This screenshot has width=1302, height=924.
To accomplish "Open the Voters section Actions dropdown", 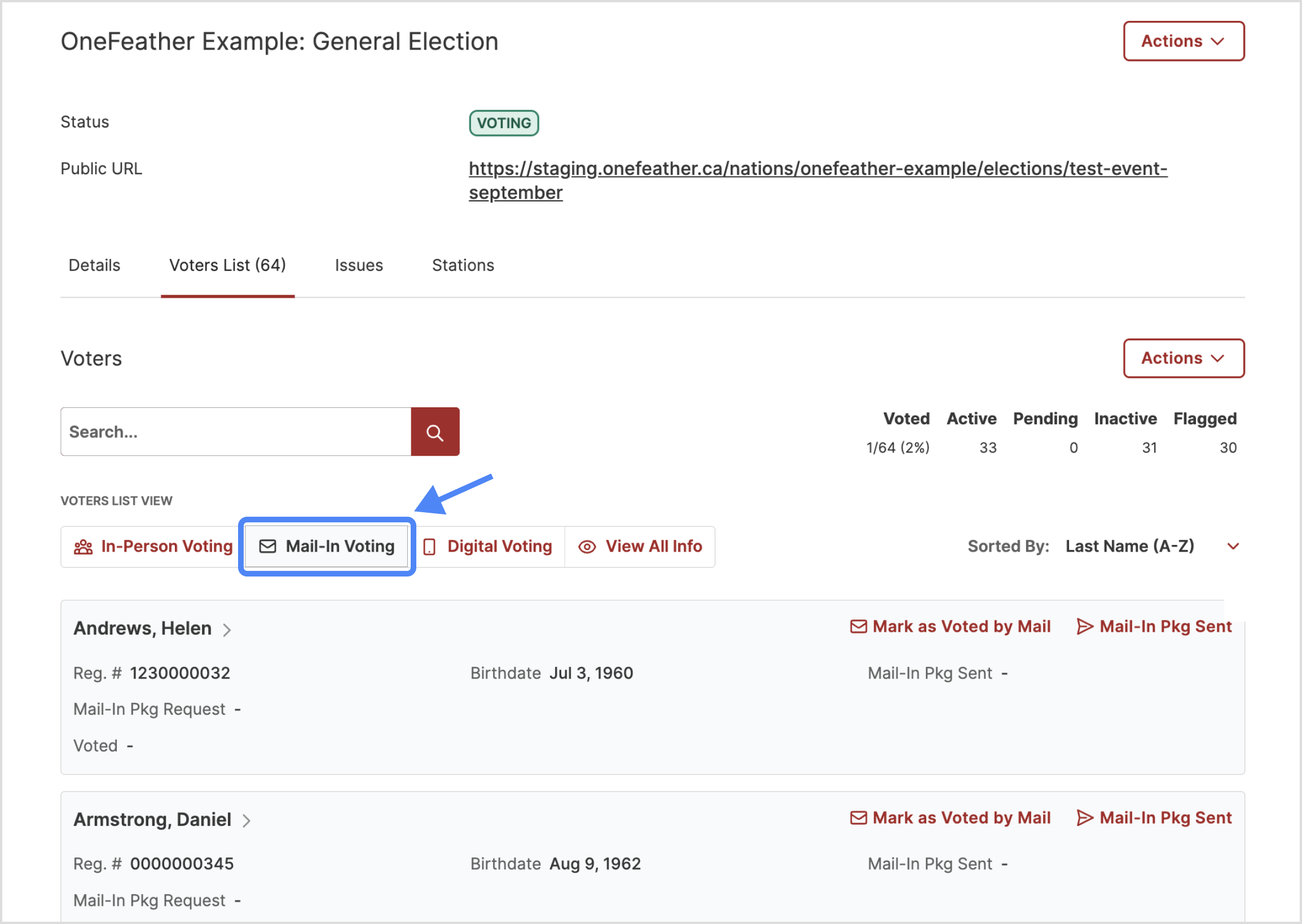I will coord(1184,358).
